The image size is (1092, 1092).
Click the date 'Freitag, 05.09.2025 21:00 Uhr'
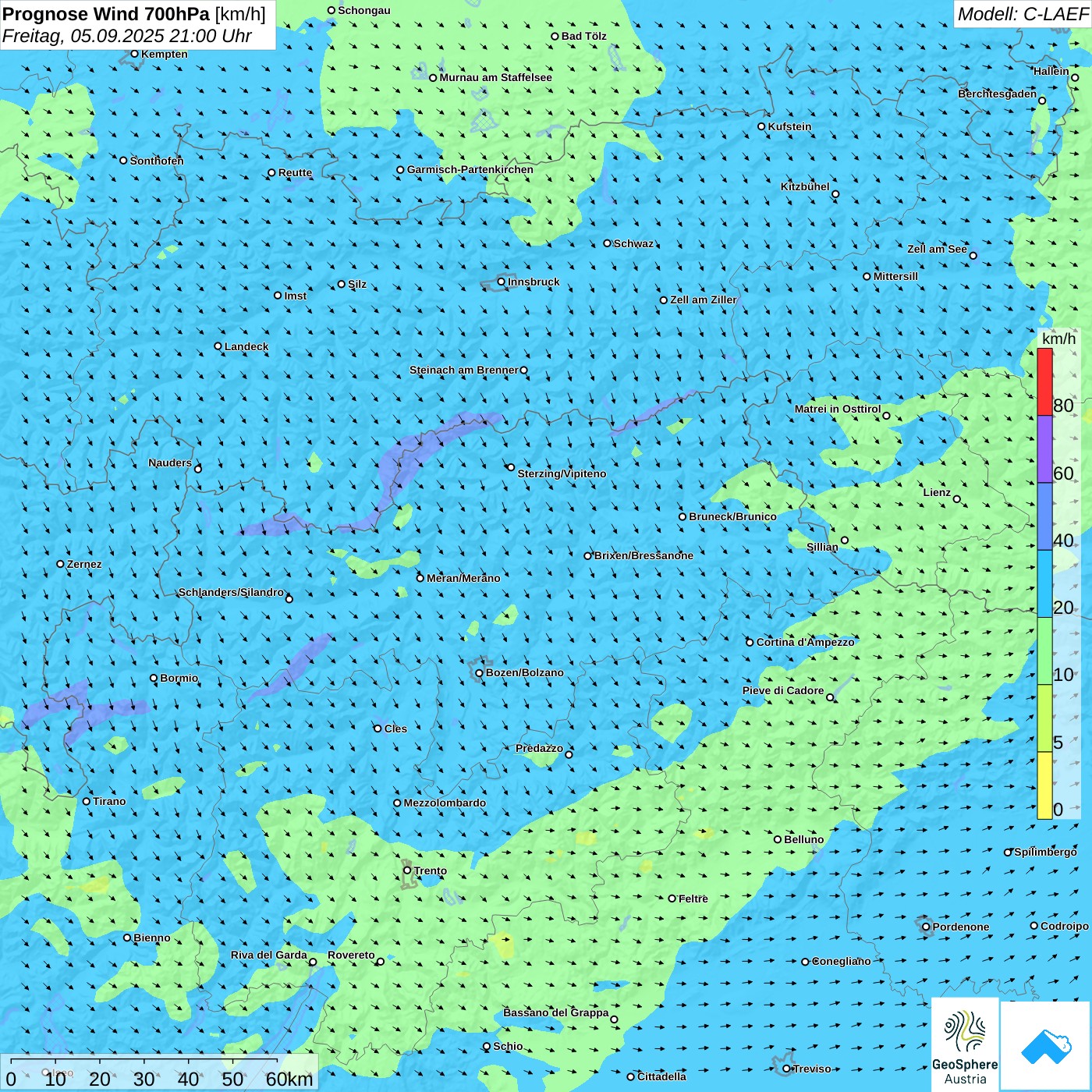coord(127,36)
